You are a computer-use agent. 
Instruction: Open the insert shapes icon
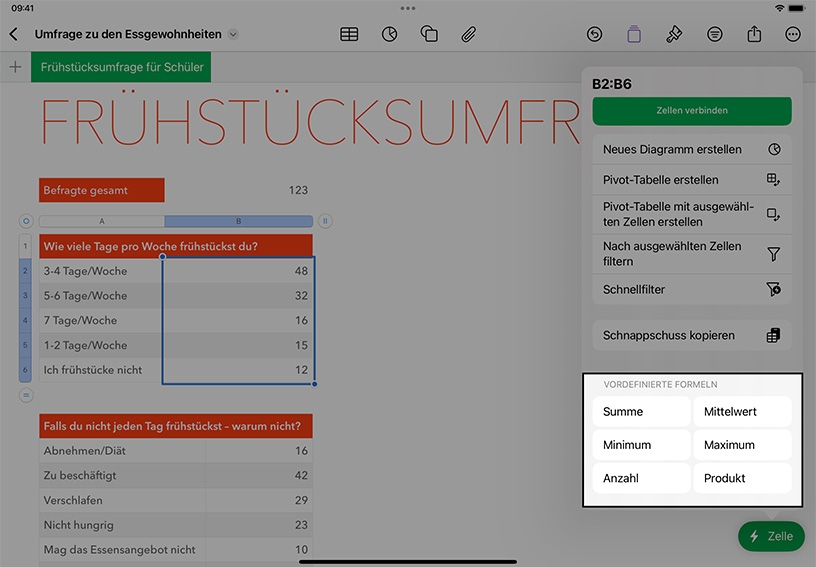429,34
